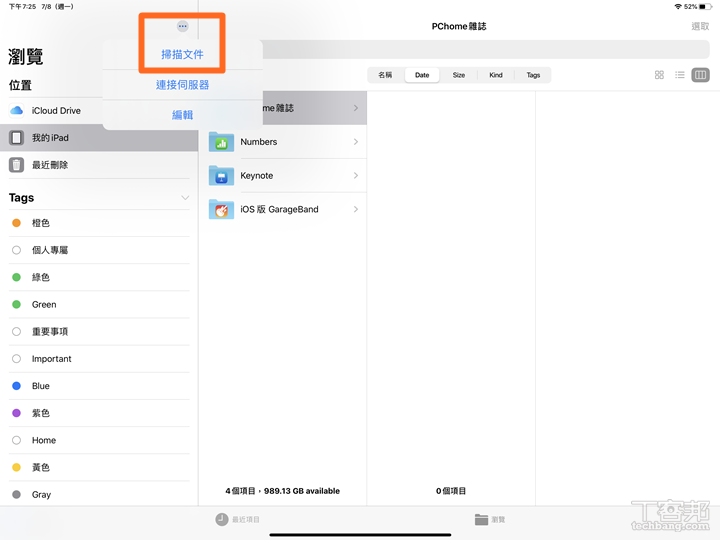
Task: Select the Green tag
Action: point(99,304)
